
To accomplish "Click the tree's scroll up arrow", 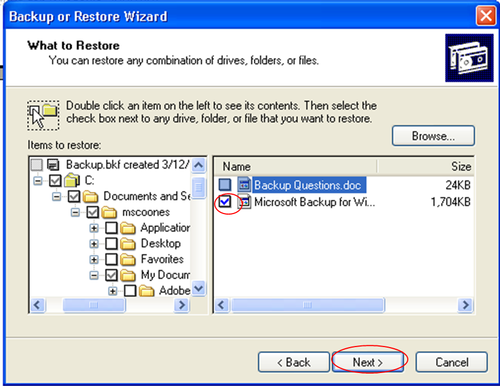I will [199, 165].
